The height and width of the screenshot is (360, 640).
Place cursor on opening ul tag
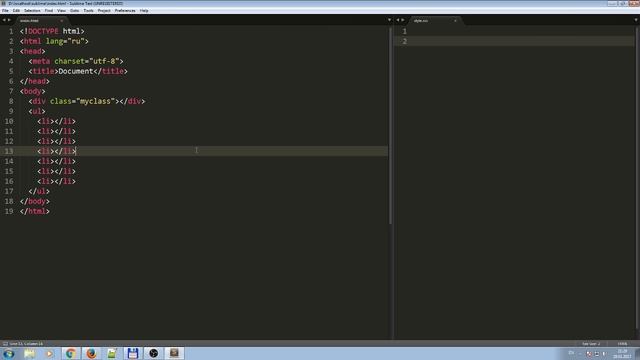[37, 111]
